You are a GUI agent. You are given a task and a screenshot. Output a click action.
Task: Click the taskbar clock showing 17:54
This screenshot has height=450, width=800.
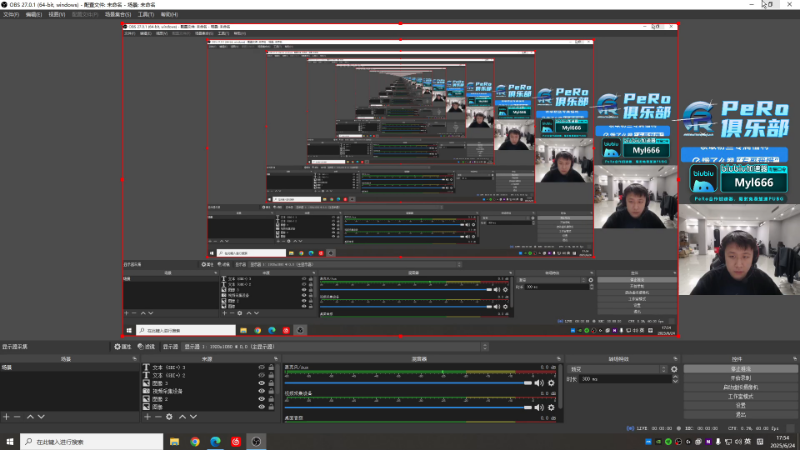(783, 442)
